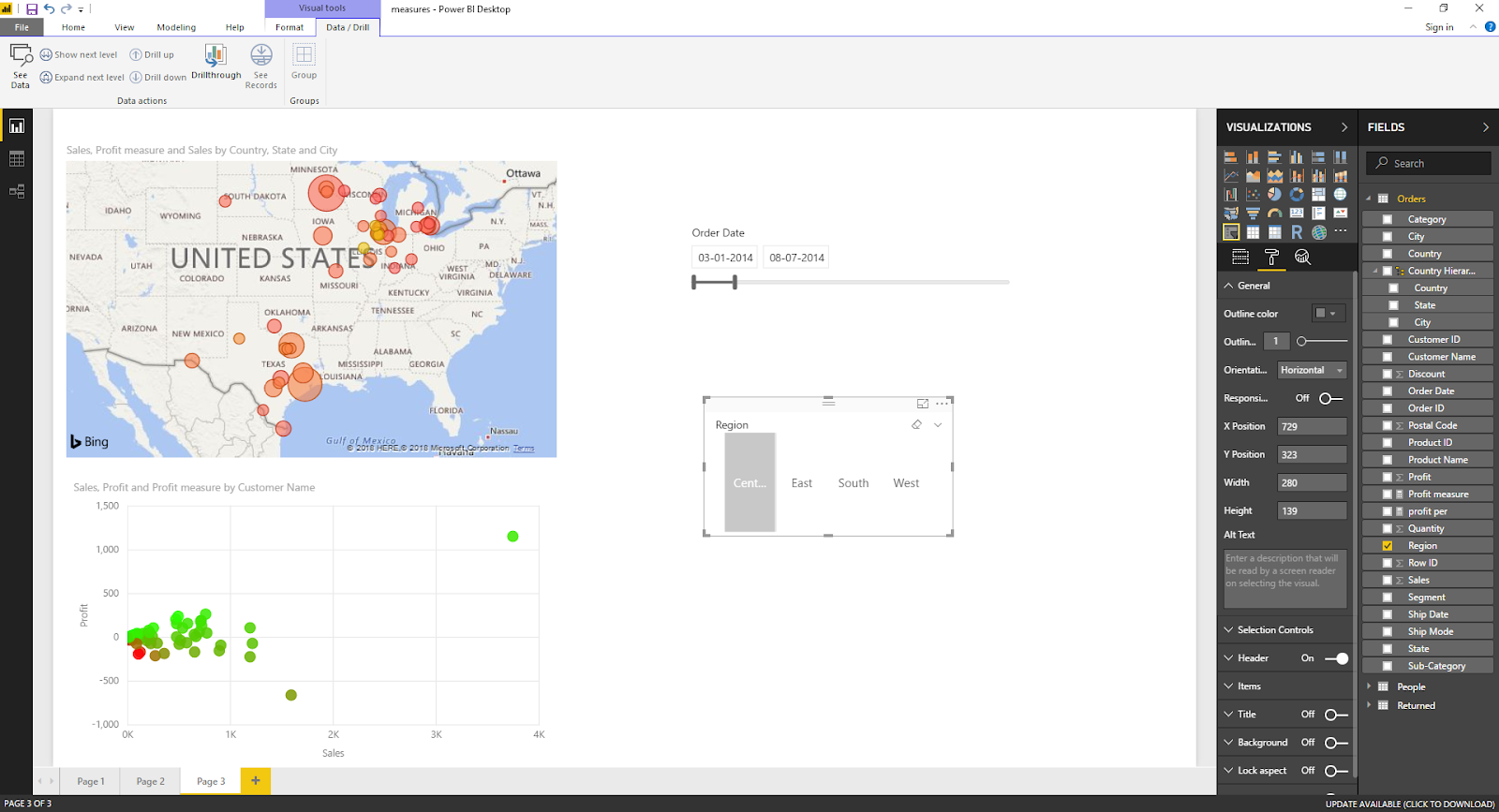Open the Outline color dropdown
Screen dimensions: 1499x812
(x=1328, y=314)
